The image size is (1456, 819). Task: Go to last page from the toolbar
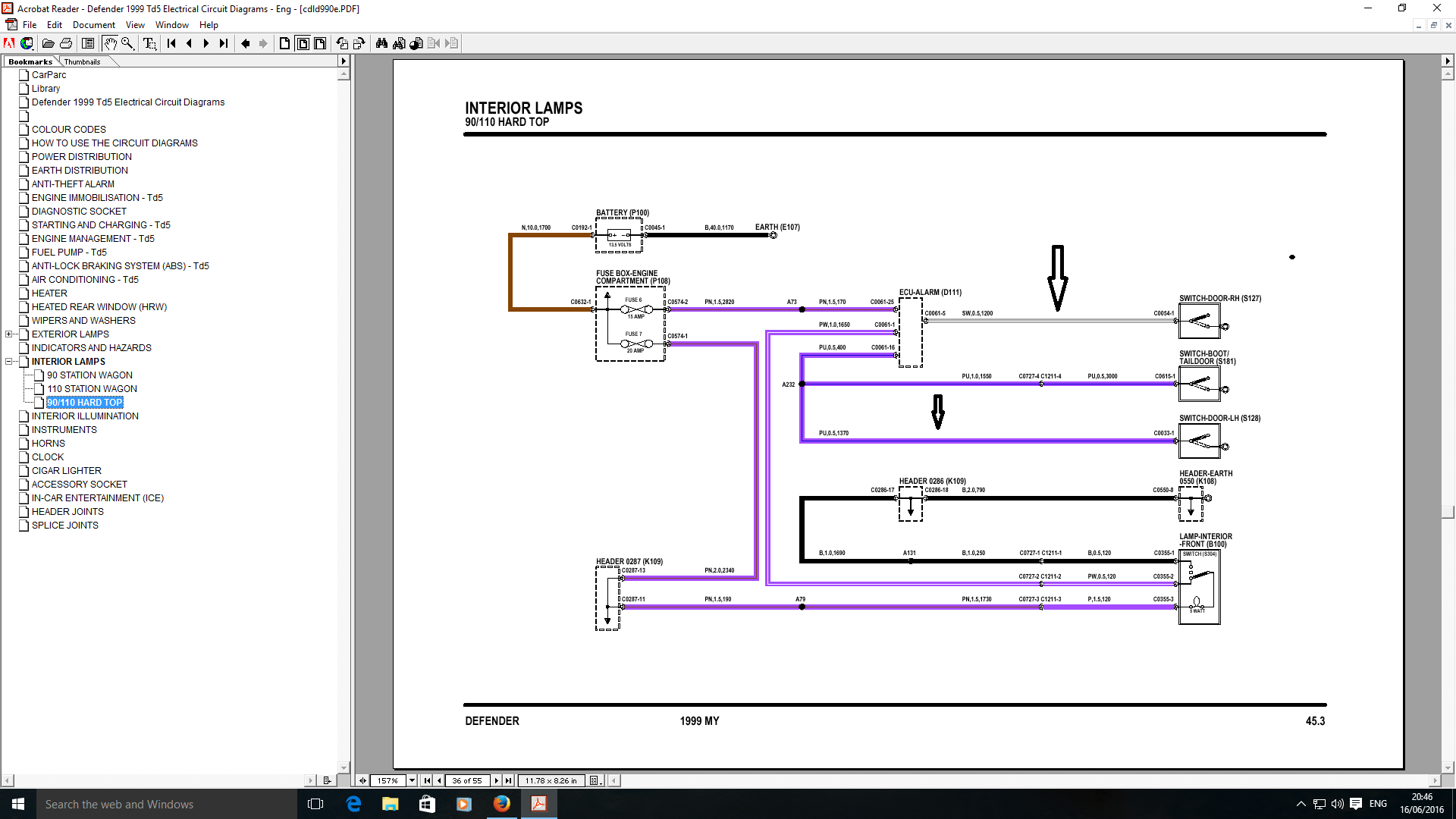[223, 43]
